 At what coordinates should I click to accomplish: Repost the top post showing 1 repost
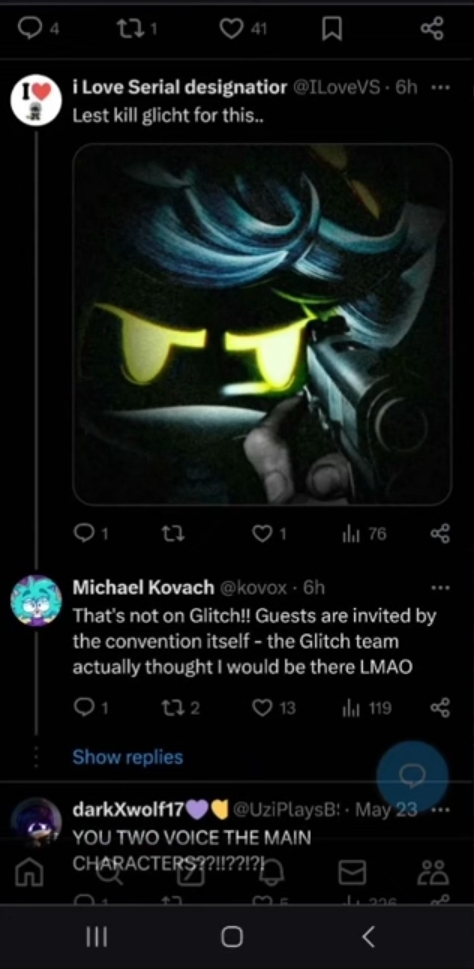128,28
